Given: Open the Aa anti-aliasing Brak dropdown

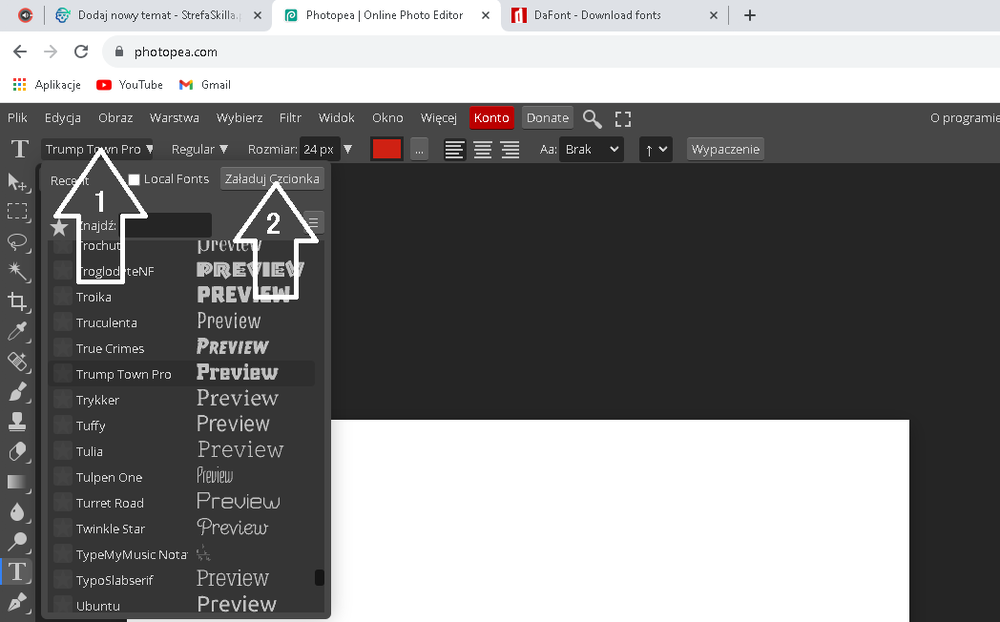Looking at the screenshot, I should point(591,149).
